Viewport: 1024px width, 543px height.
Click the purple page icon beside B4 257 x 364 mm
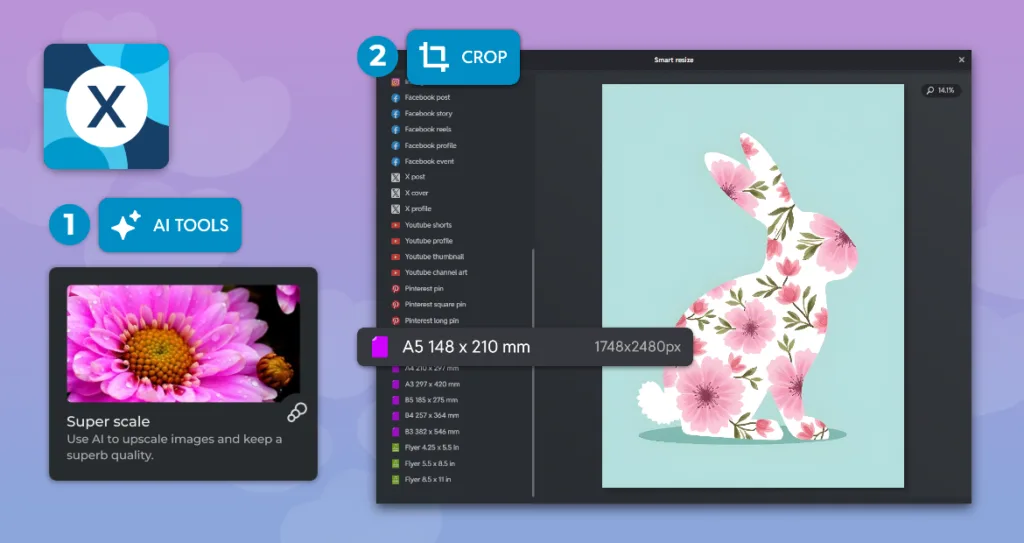pyautogui.click(x=395, y=416)
